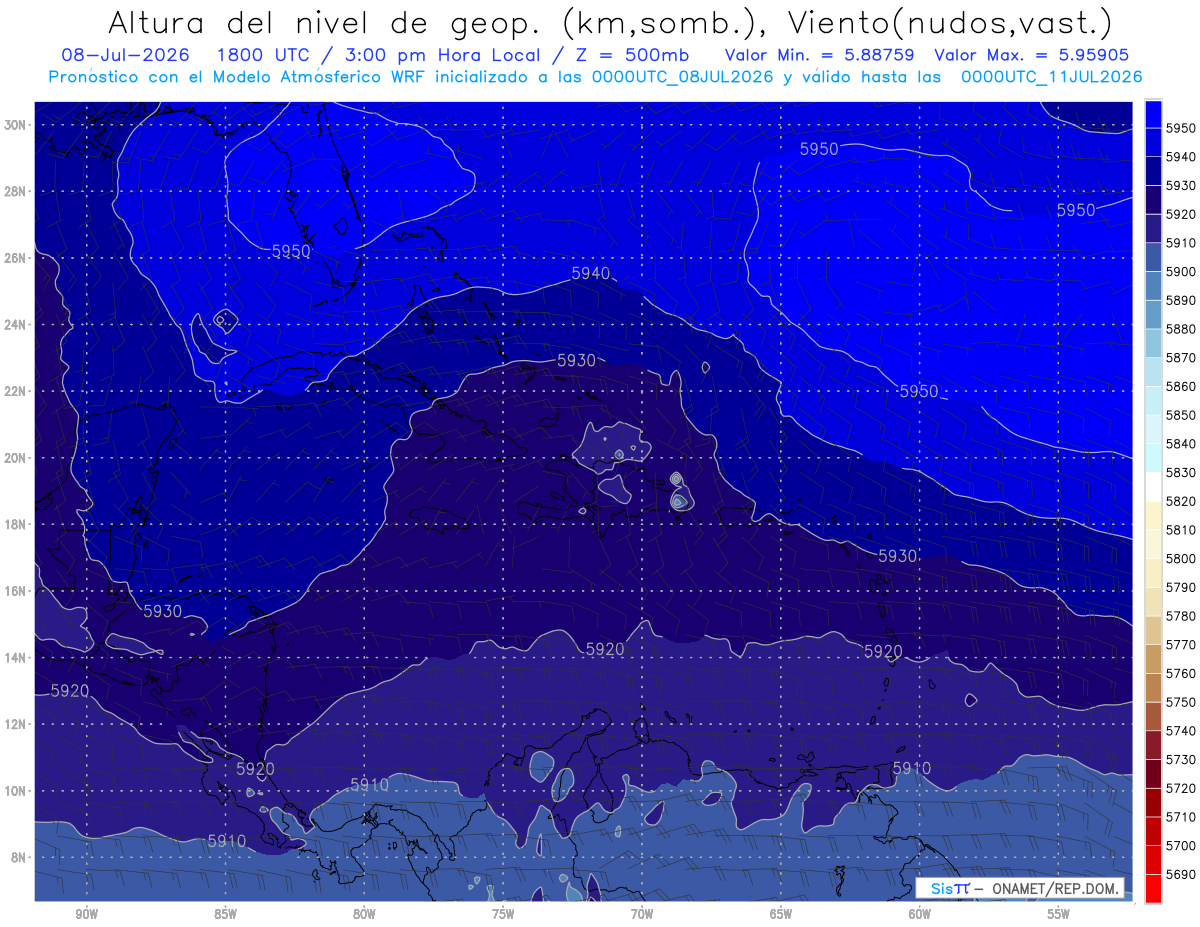Select the 55W longitude axis label
Viewport: 1200px width, 927px height.
(1059, 915)
